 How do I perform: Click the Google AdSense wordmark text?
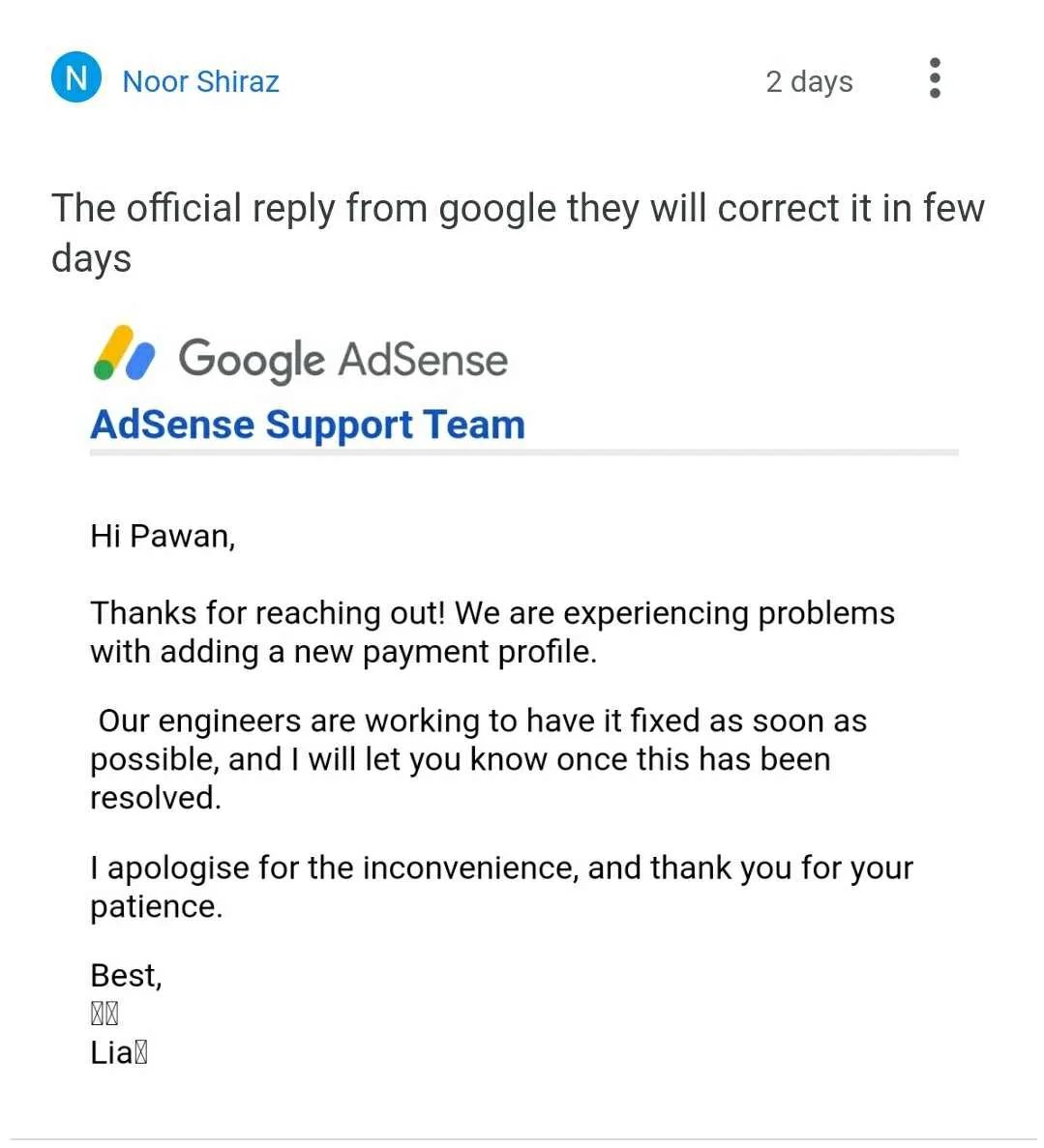[343, 358]
